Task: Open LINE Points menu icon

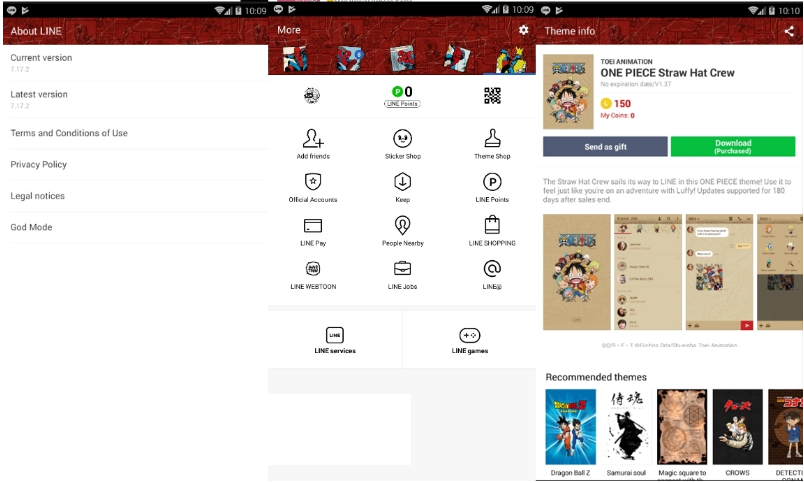Action: (x=492, y=188)
